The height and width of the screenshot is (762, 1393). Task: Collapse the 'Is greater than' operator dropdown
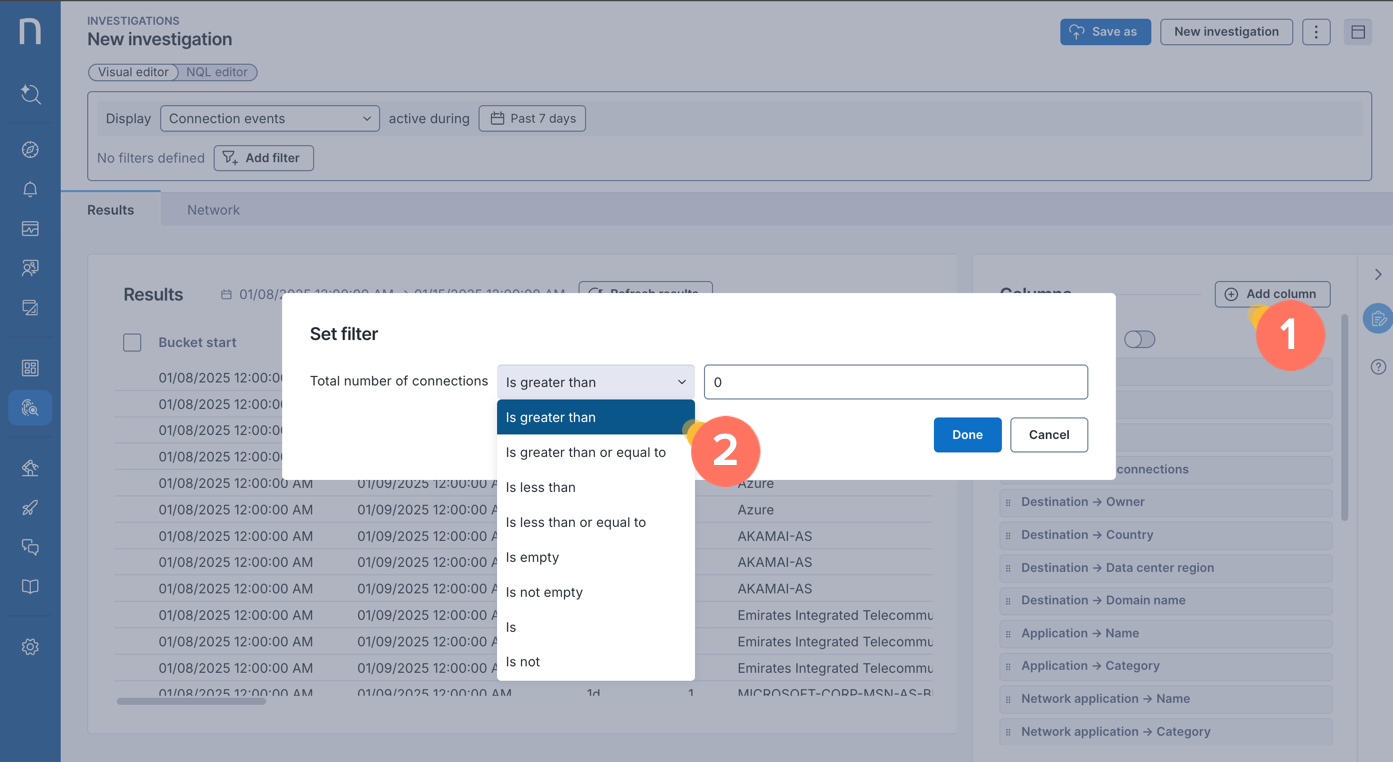pos(595,382)
